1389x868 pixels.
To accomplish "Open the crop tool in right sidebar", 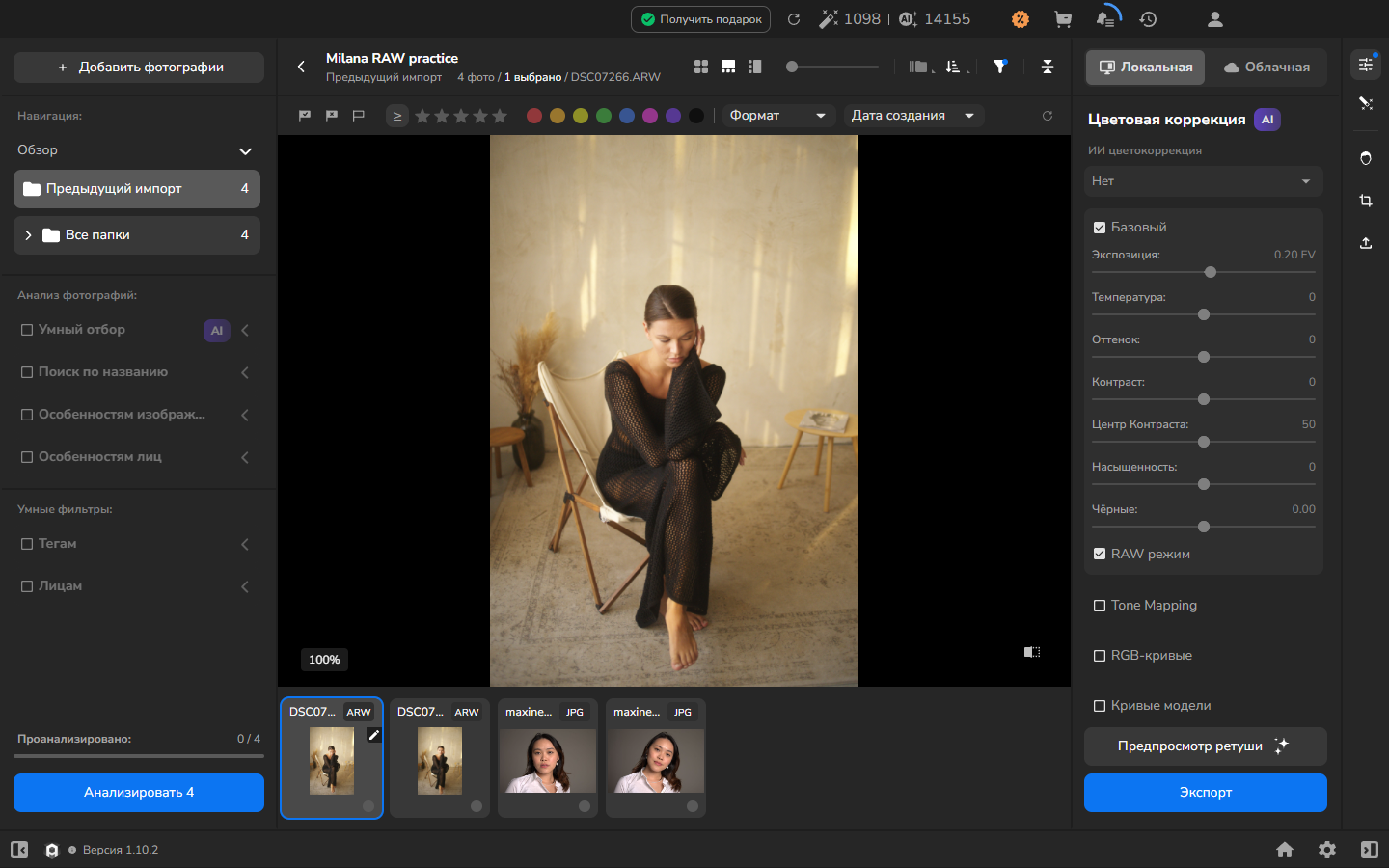I will [1366, 201].
